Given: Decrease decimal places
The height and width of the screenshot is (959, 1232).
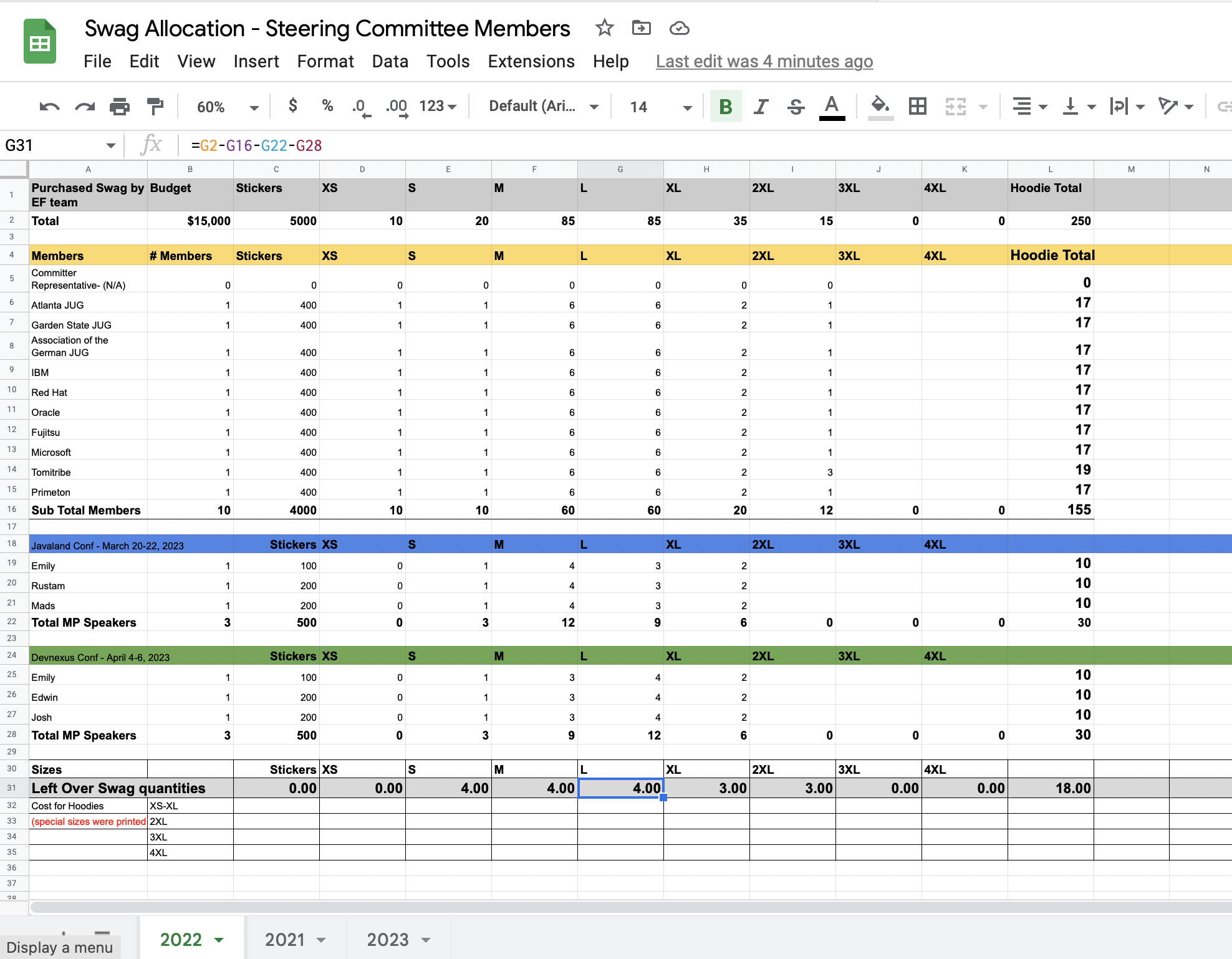Looking at the screenshot, I should tap(361, 107).
